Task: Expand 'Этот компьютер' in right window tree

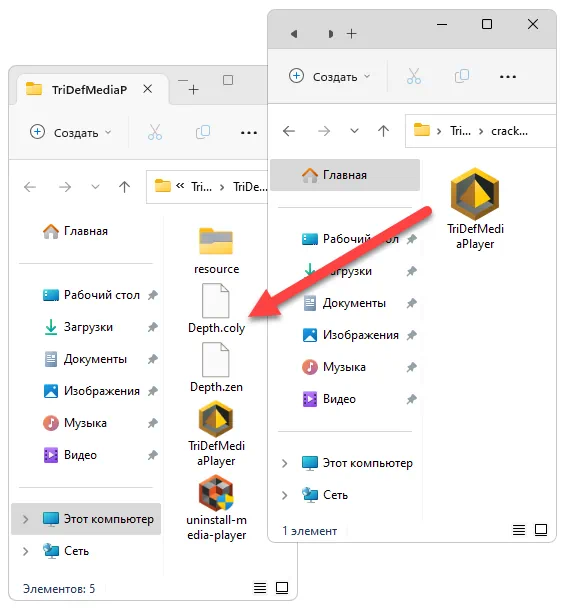Action: [285, 463]
